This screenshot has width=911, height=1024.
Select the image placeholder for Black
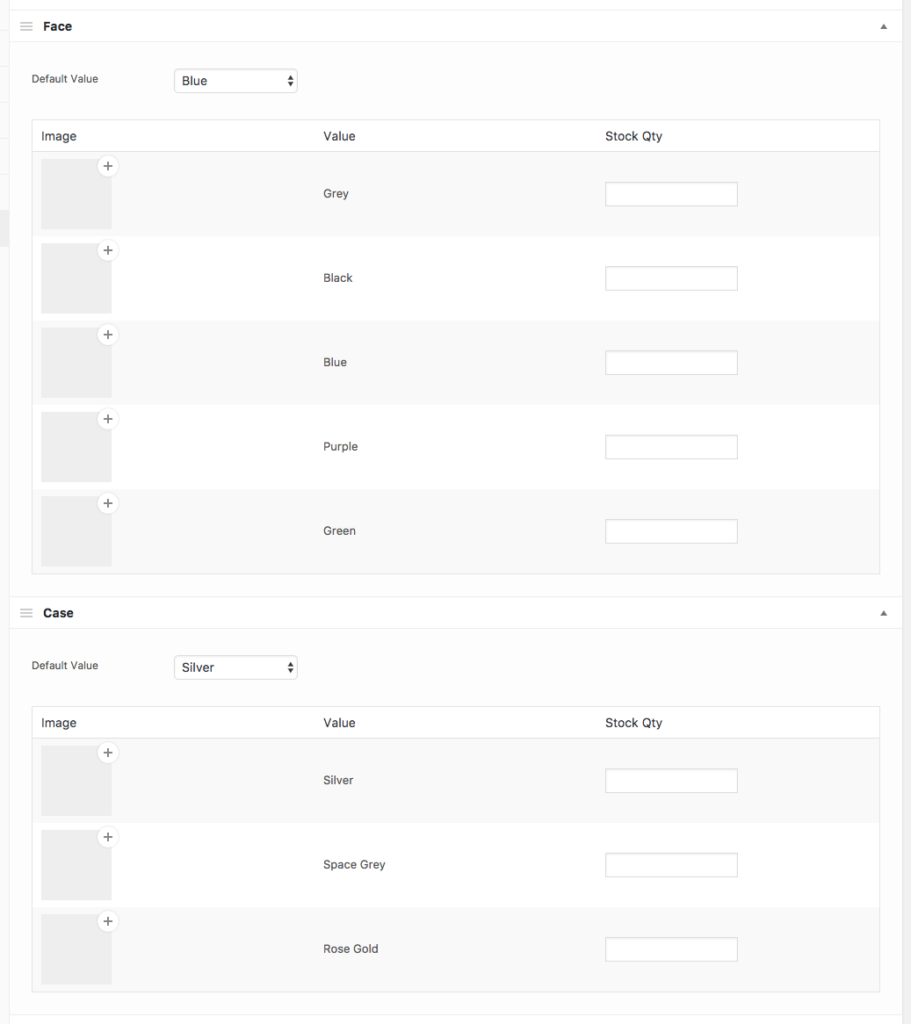[x=76, y=278]
